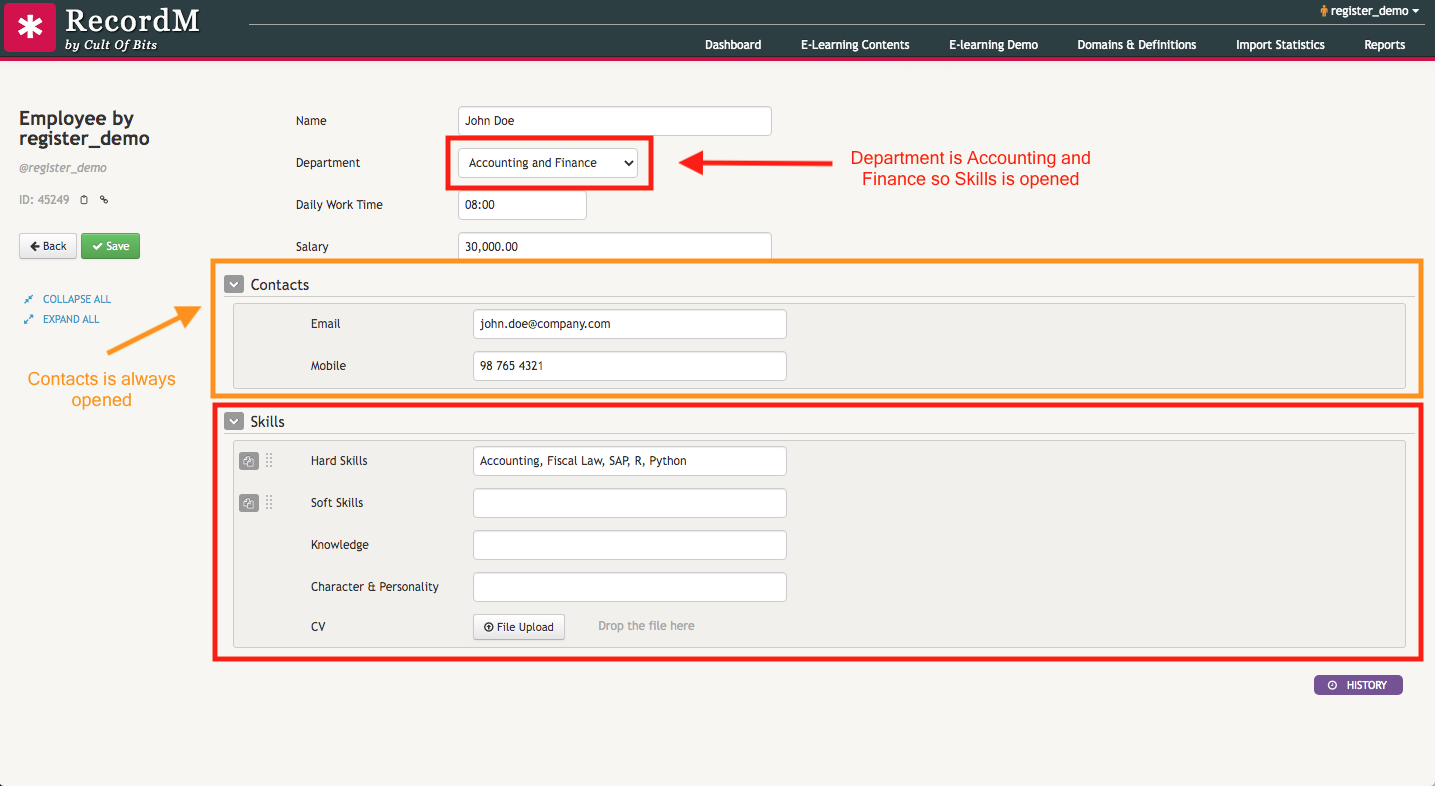Click the copy ID clipboard icon
This screenshot has height=786, width=1435.
coord(85,199)
